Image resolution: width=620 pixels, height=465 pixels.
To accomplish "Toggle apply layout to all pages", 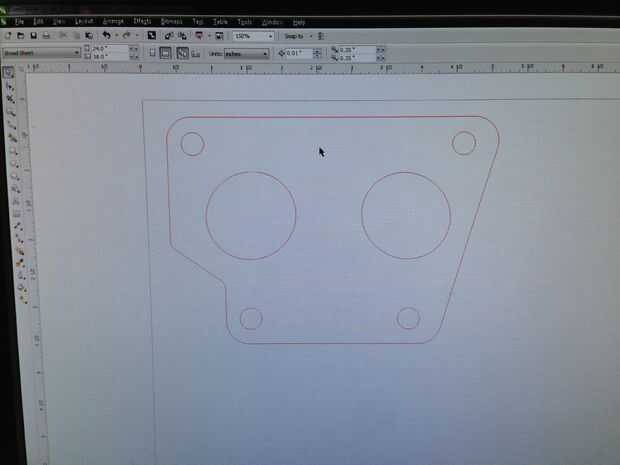I will 182,53.
